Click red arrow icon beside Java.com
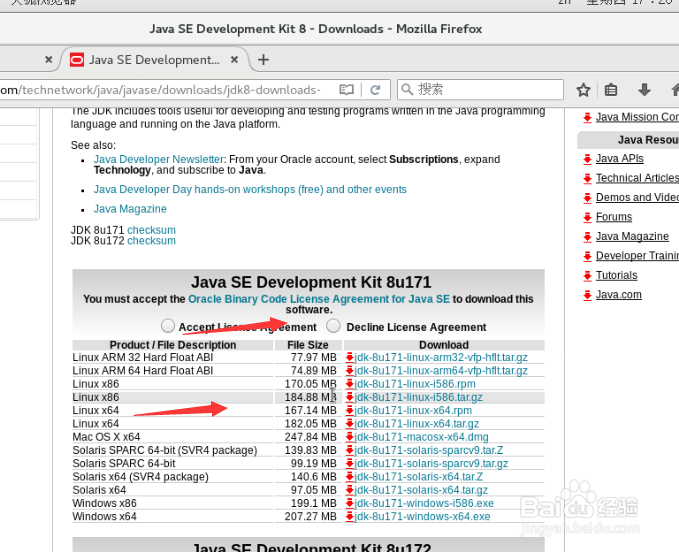679x552 pixels. pos(587,295)
